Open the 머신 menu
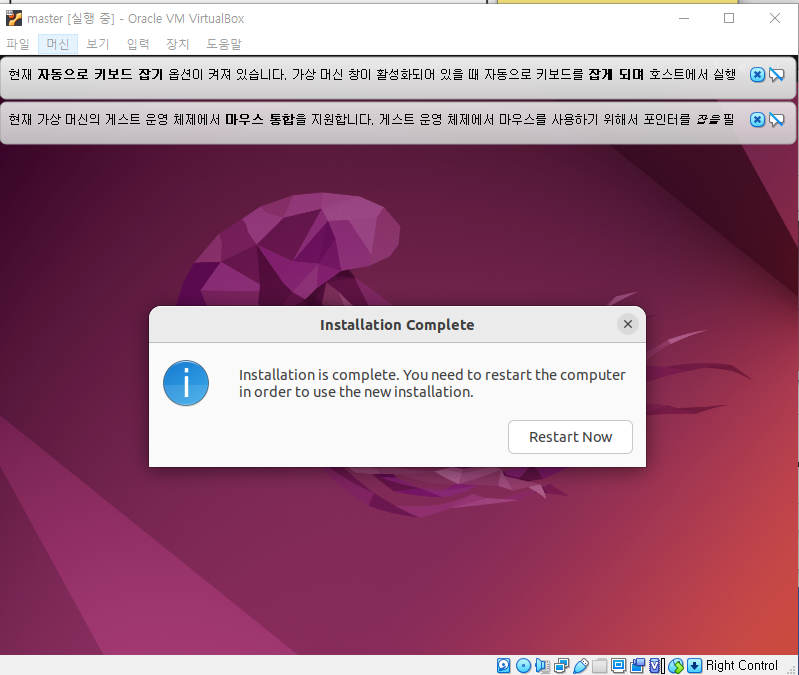The width and height of the screenshot is (799, 675). pos(58,44)
